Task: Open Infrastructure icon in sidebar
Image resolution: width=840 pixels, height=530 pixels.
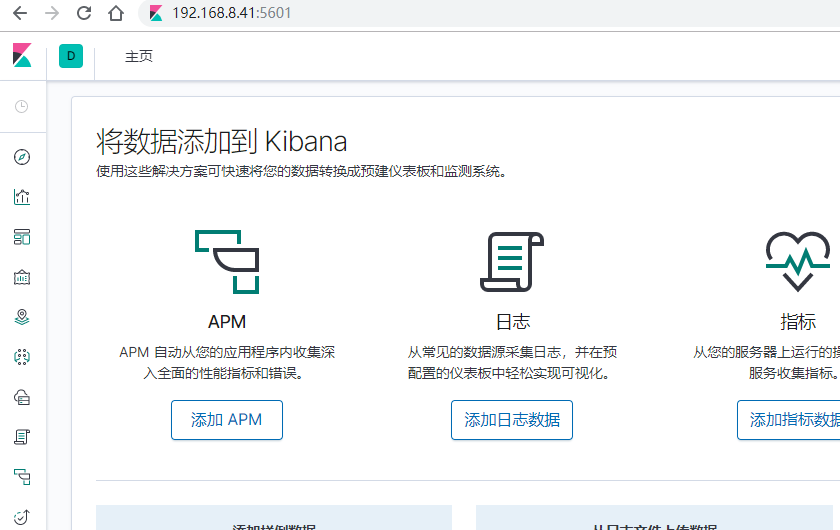Action: pyautogui.click(x=22, y=397)
